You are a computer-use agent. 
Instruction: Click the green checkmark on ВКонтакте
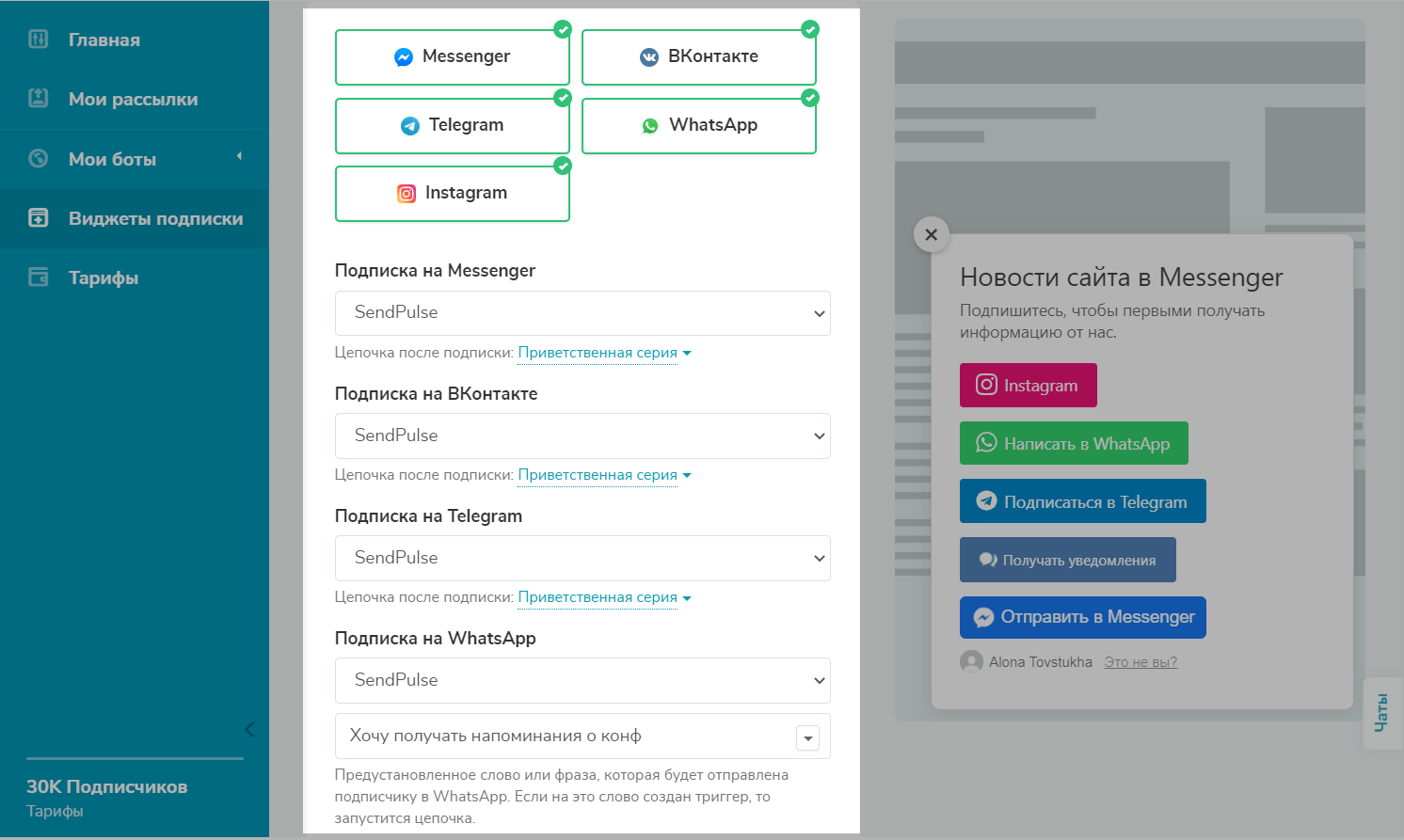tap(809, 29)
